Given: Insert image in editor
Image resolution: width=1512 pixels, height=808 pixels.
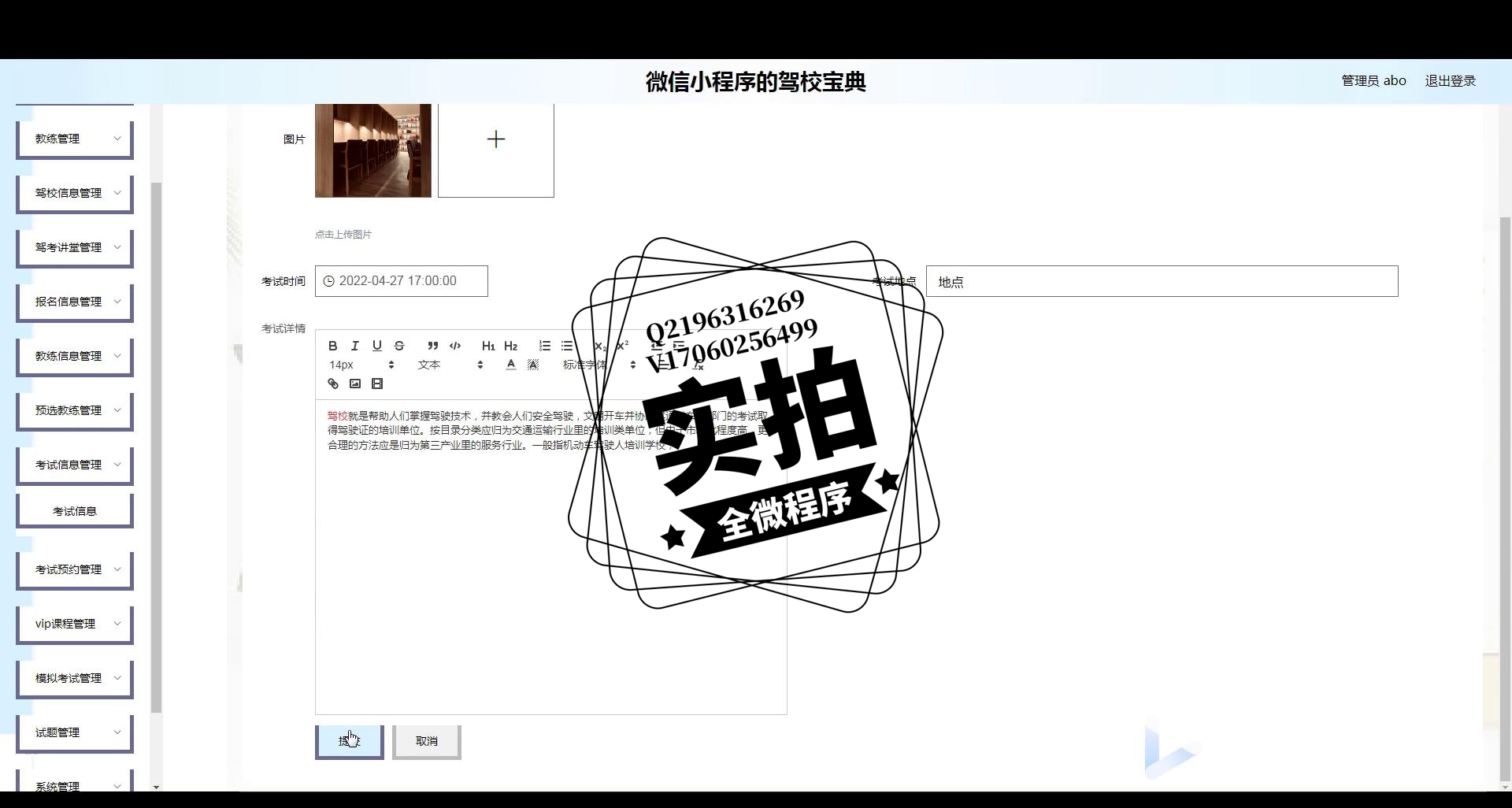Looking at the screenshot, I should [355, 384].
